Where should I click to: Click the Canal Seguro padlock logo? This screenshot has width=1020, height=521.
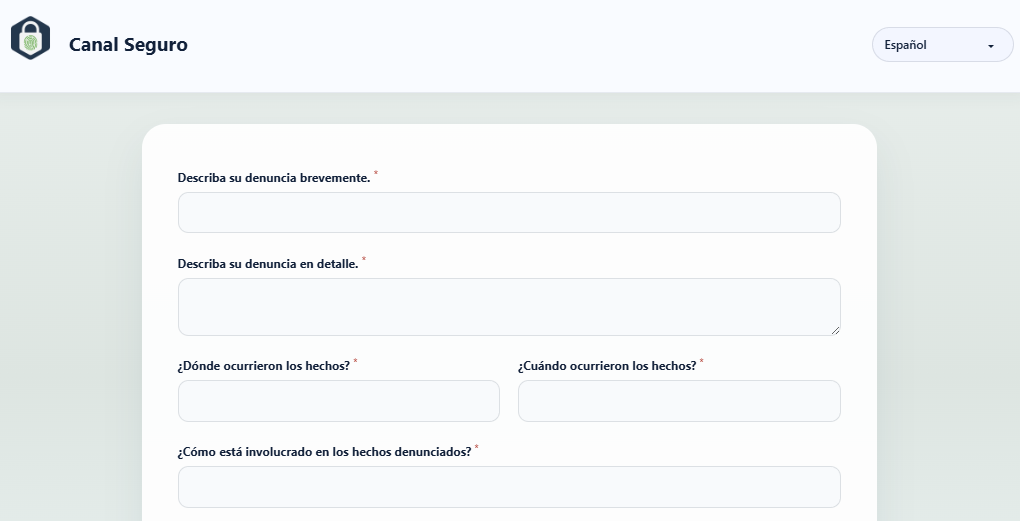[31, 38]
